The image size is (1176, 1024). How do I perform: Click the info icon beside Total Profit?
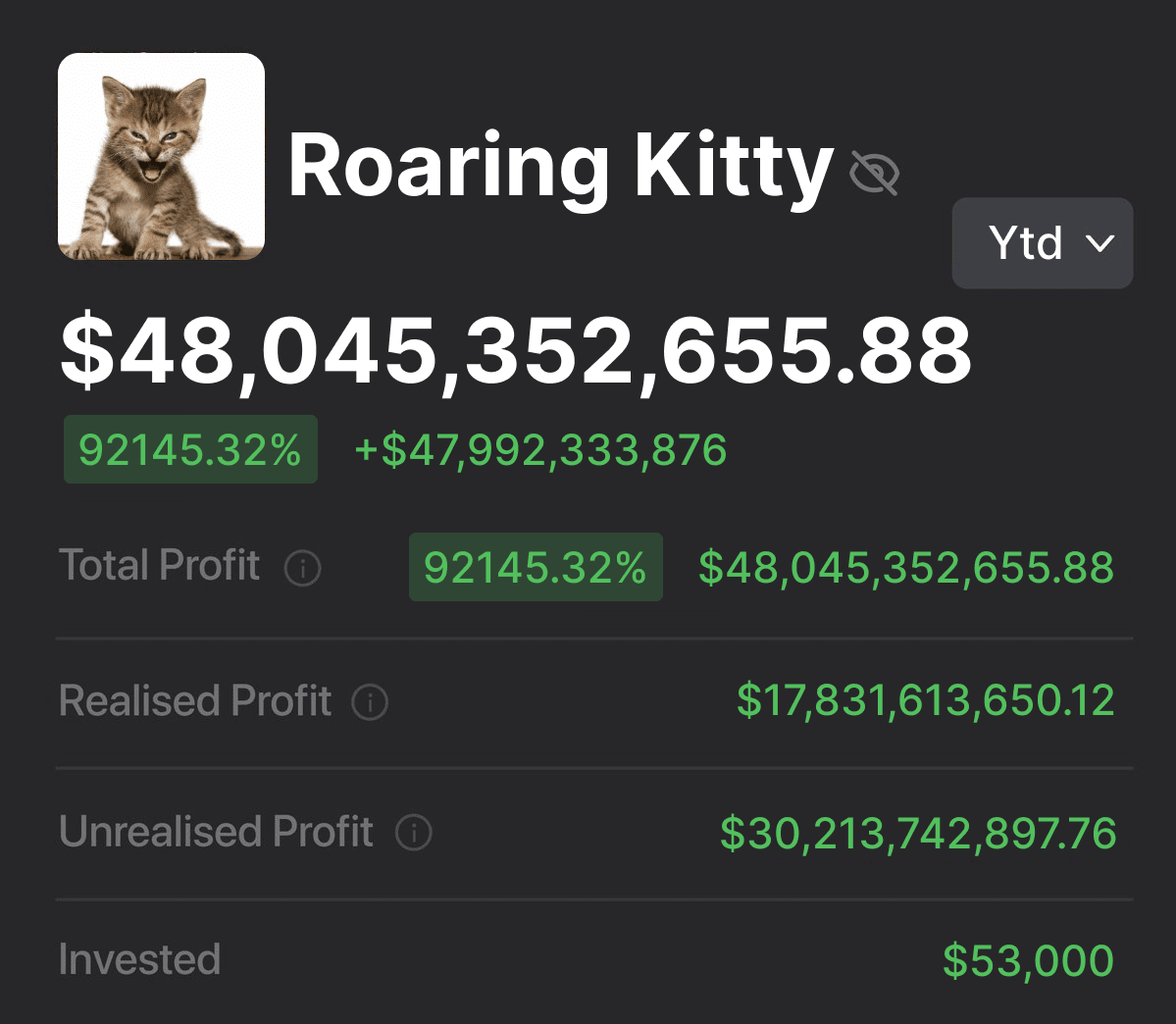click(302, 568)
